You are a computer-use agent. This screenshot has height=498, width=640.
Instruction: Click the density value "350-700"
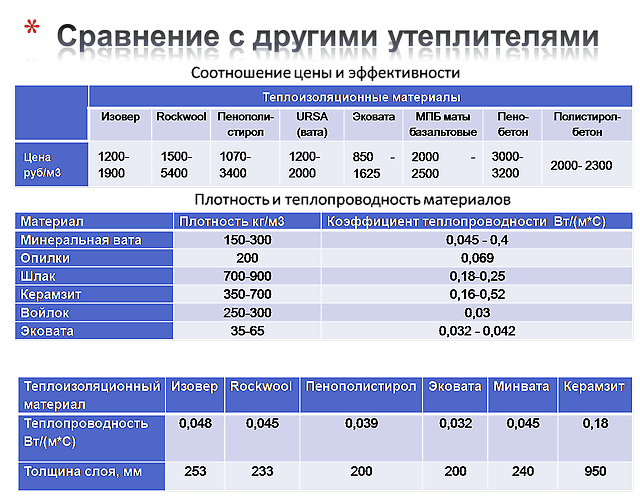point(247,294)
